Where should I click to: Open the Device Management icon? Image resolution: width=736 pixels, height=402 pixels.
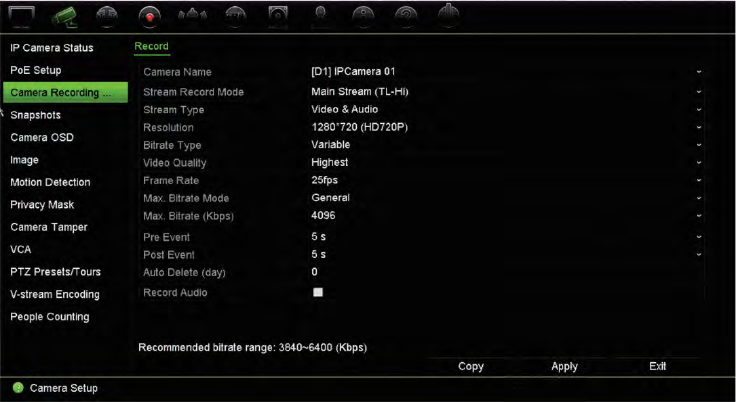235,17
